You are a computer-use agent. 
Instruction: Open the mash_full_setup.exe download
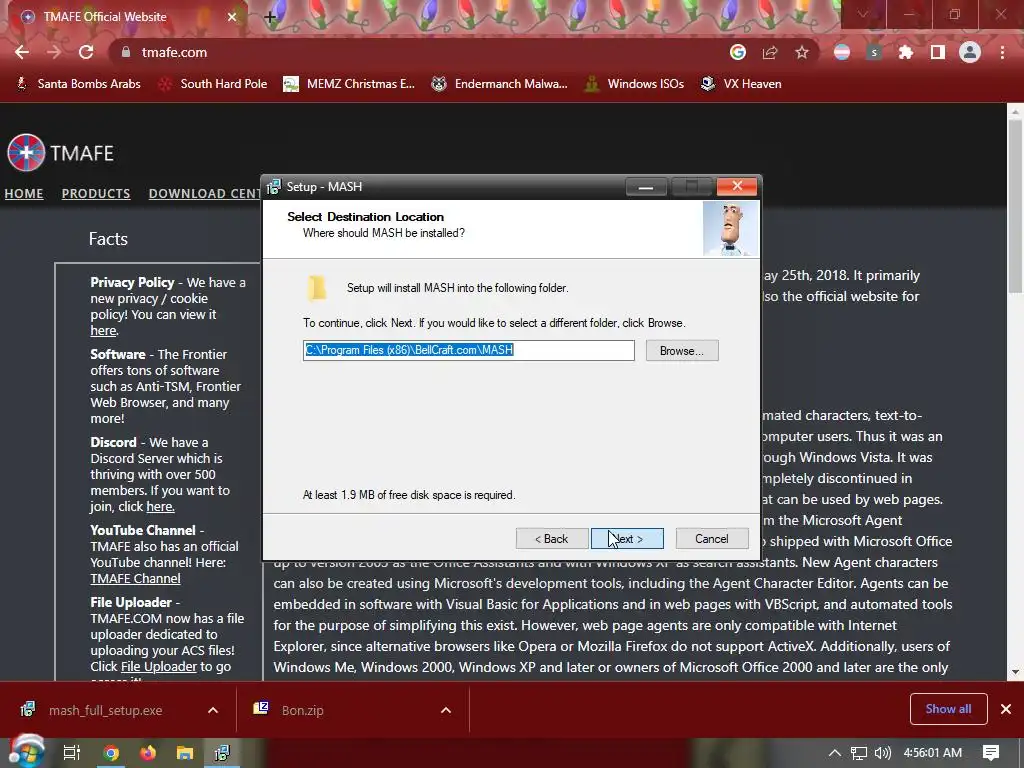tap(104, 711)
